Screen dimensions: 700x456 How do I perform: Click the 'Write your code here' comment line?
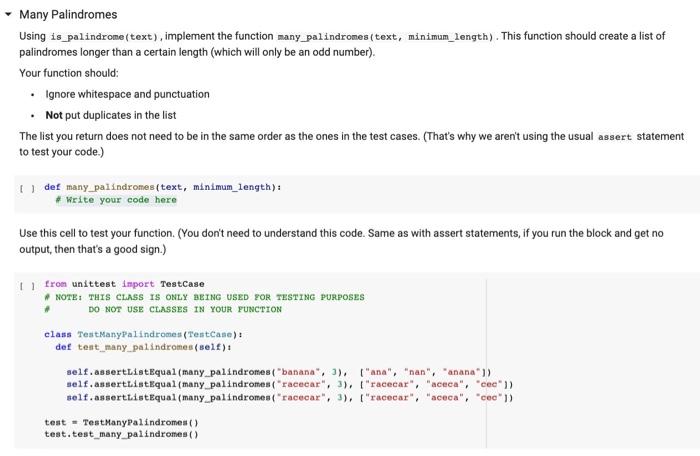coord(116,200)
